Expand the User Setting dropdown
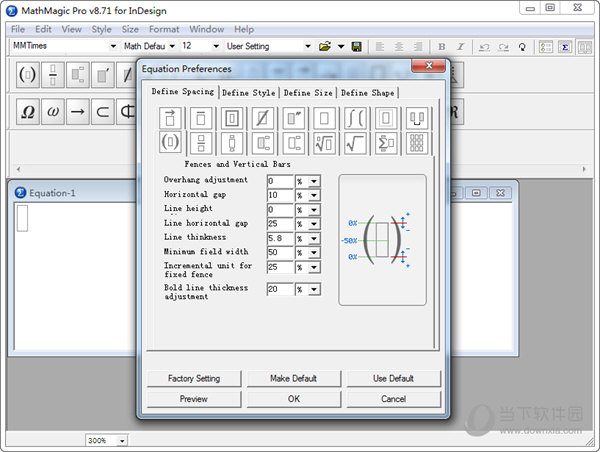This screenshot has width=600, height=452. point(308,46)
